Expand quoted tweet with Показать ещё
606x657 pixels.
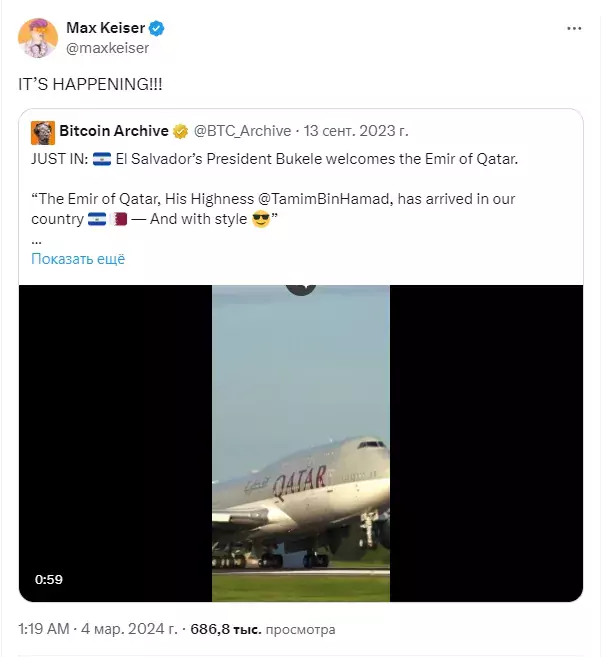coord(78,259)
